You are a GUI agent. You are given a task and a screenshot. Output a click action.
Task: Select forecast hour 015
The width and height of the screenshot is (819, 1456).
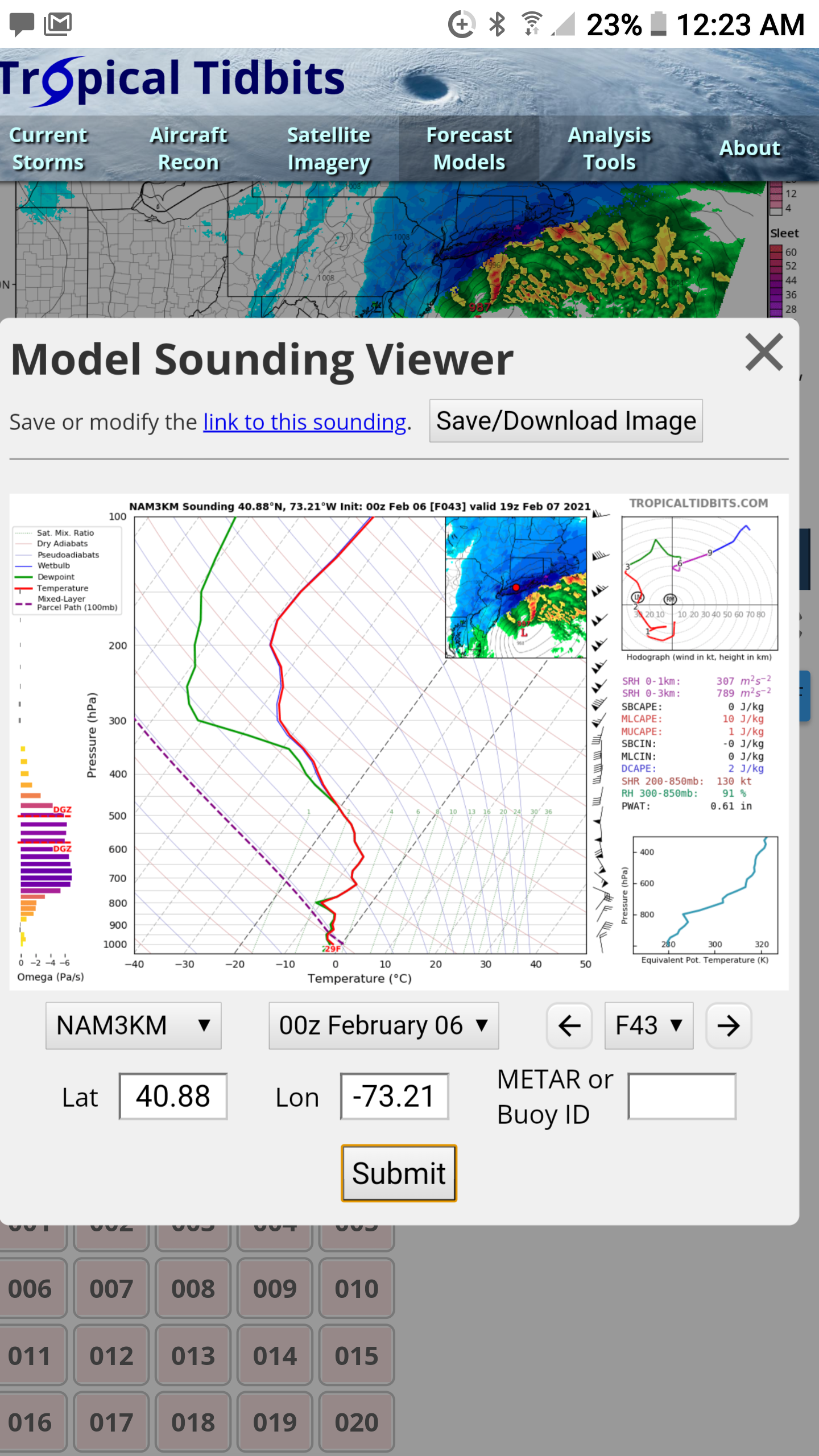coord(357,1355)
